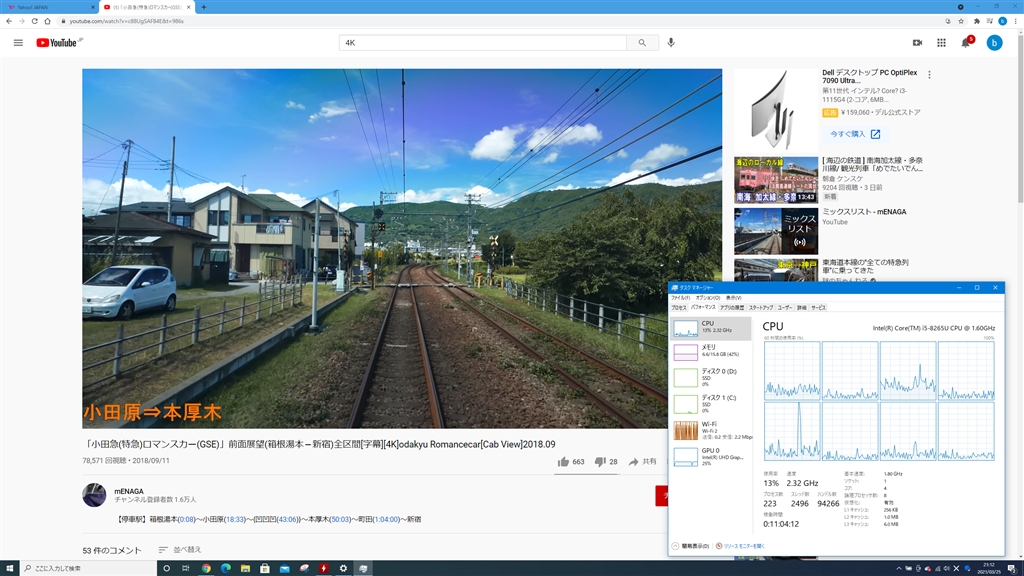Open the YouTube create video camera icon
Screen dimensions: 1024x576
click(917, 42)
